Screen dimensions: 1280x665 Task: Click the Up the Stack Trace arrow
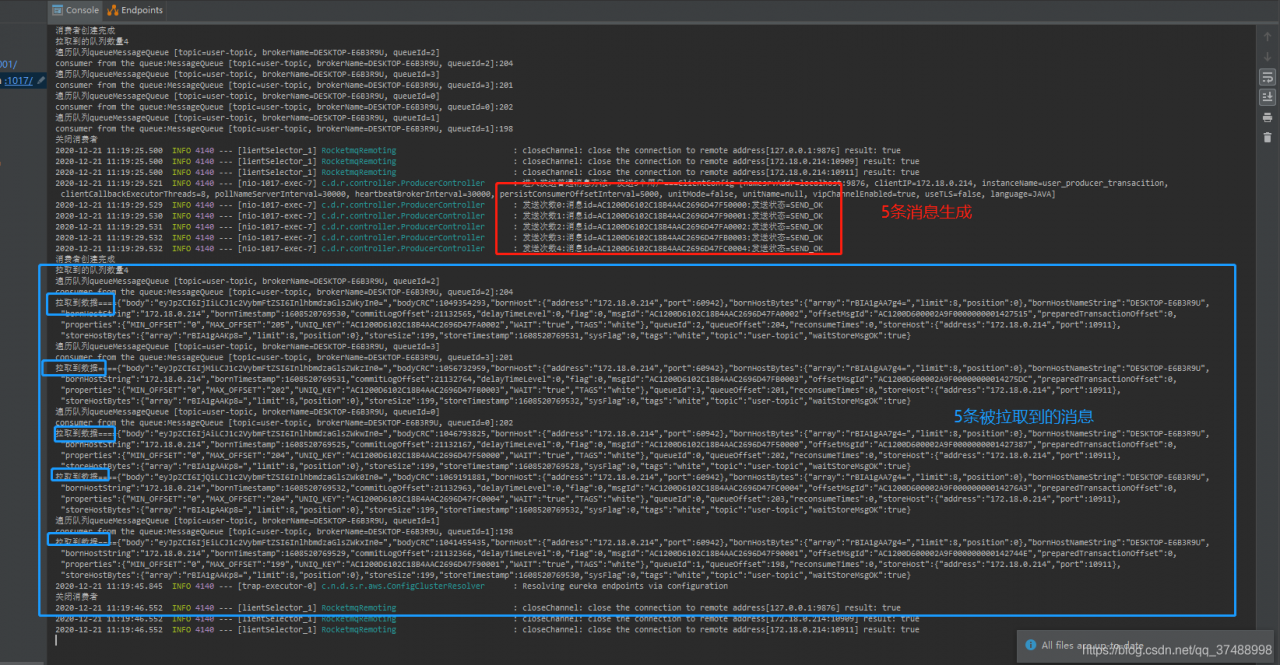point(1267,35)
